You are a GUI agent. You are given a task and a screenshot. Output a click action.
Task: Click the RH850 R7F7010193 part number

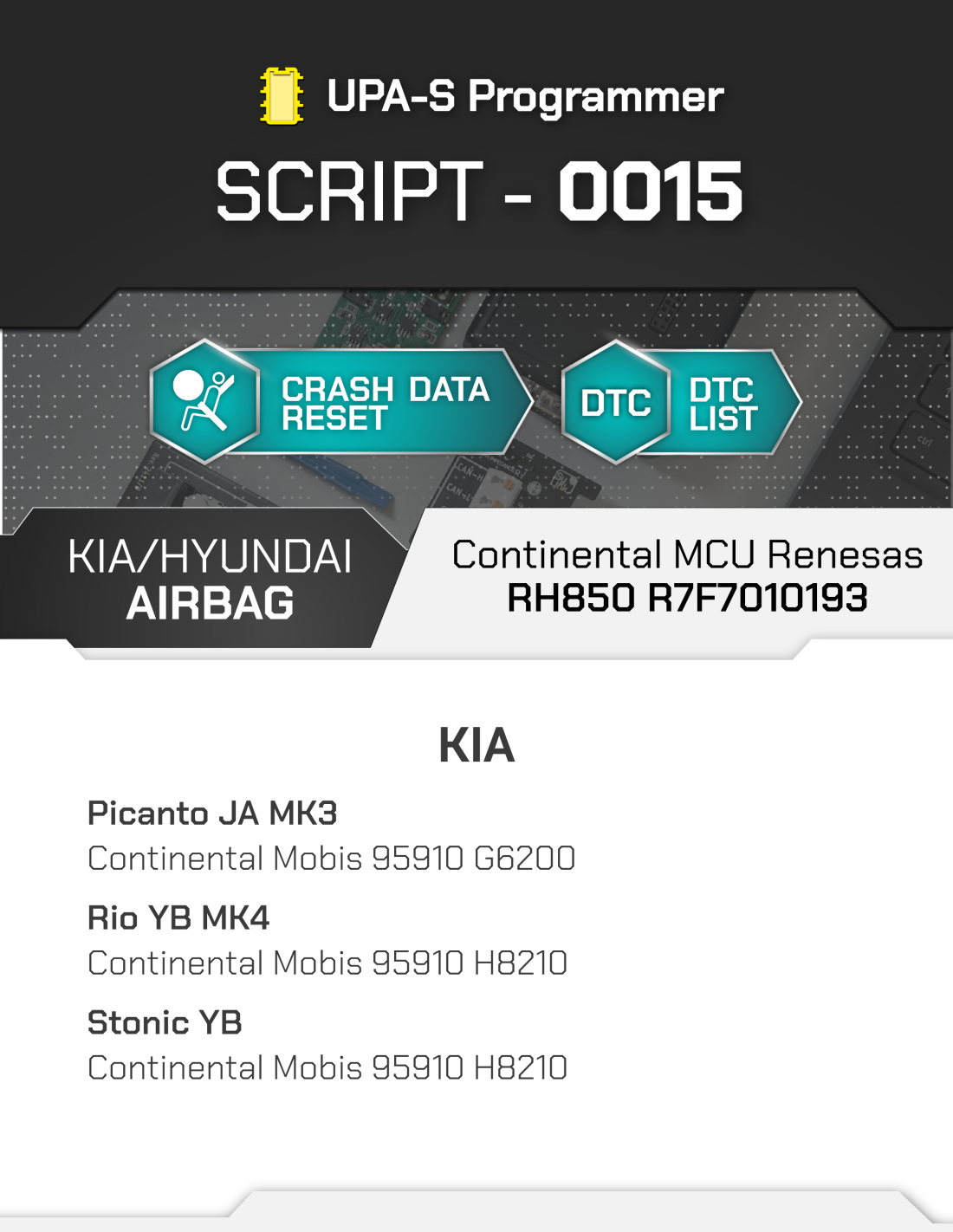[687, 598]
